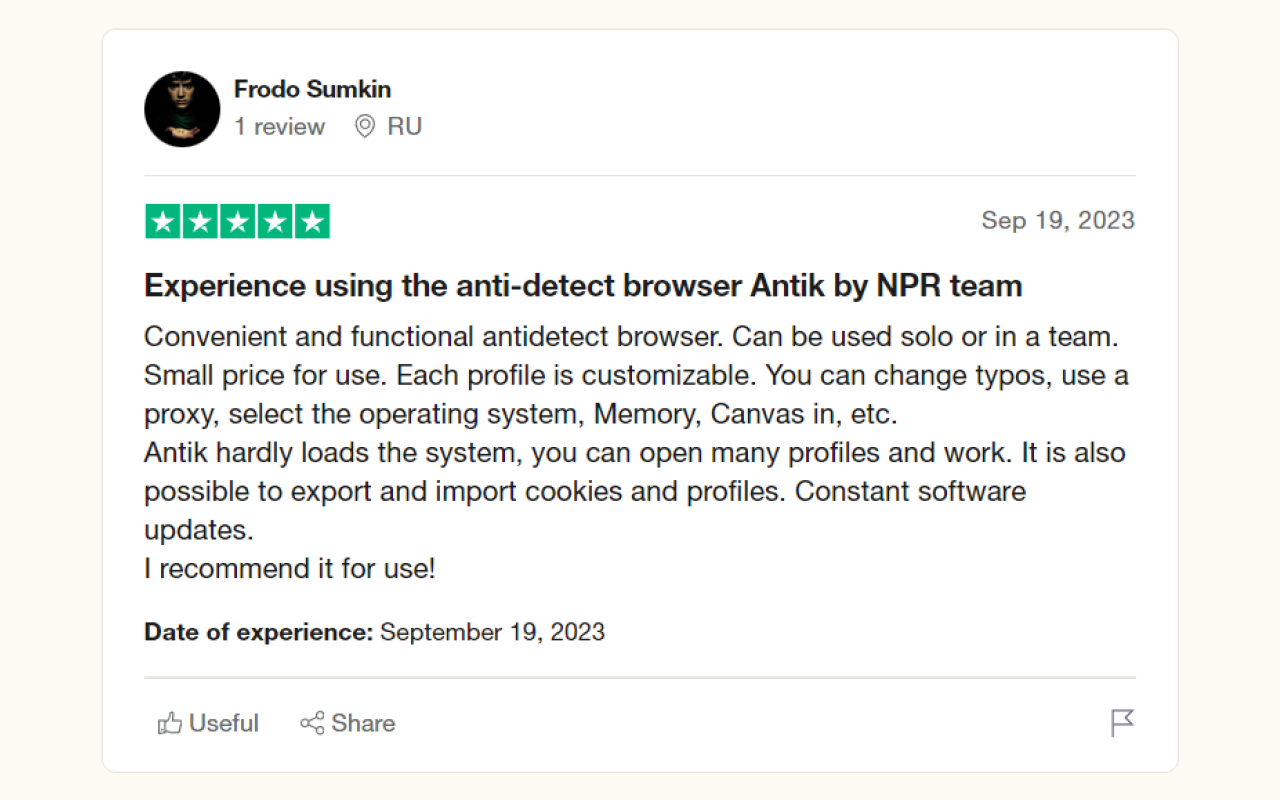
Task: Click the flag icon to report the review
Action: [x=1122, y=723]
